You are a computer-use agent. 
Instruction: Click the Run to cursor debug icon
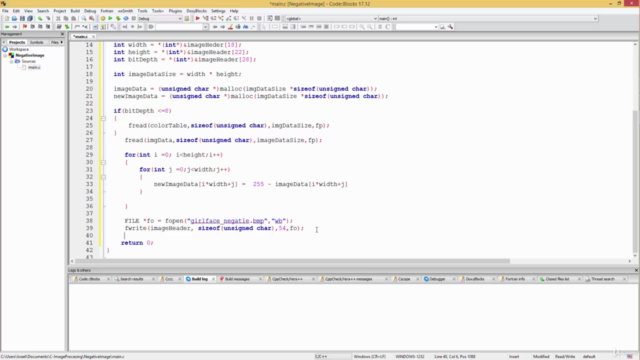point(205,18)
